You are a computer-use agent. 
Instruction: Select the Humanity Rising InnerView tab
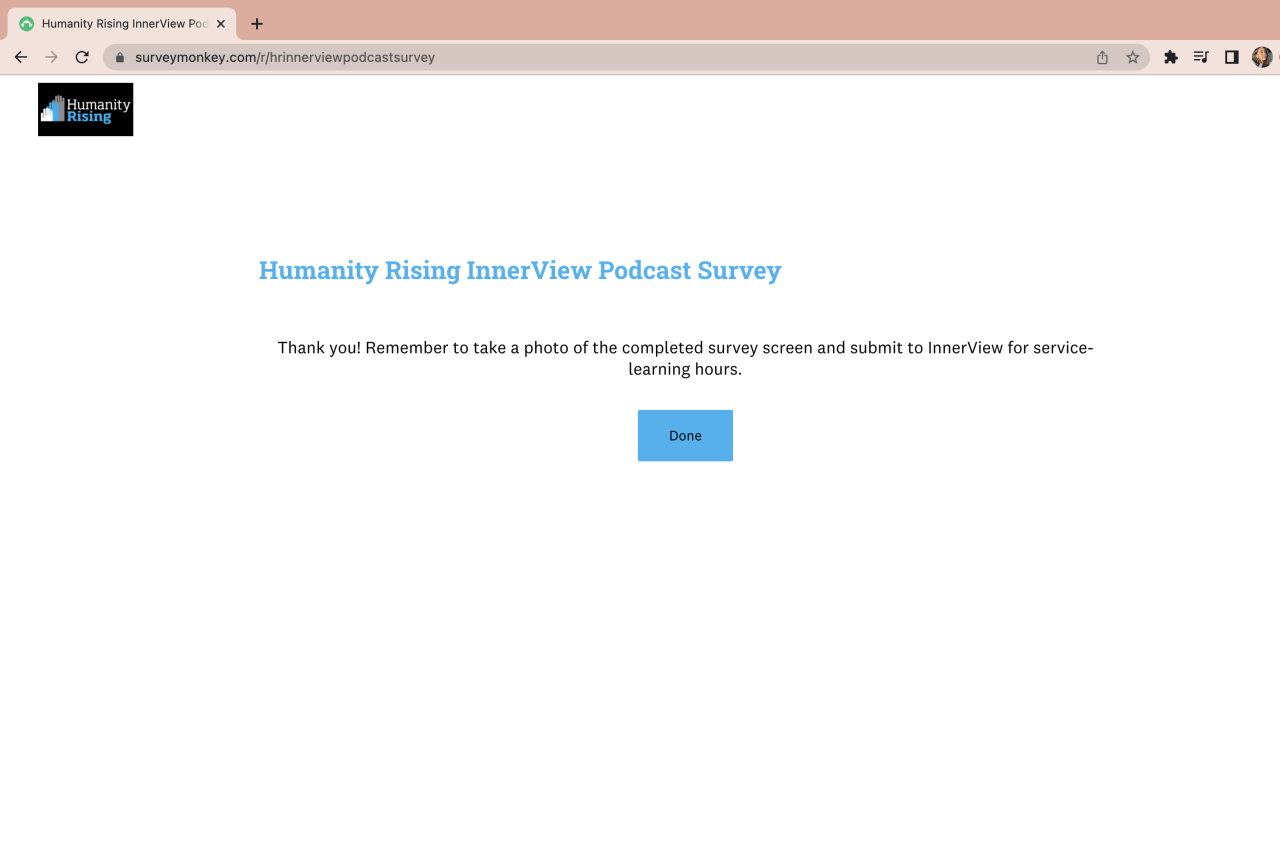click(x=122, y=24)
